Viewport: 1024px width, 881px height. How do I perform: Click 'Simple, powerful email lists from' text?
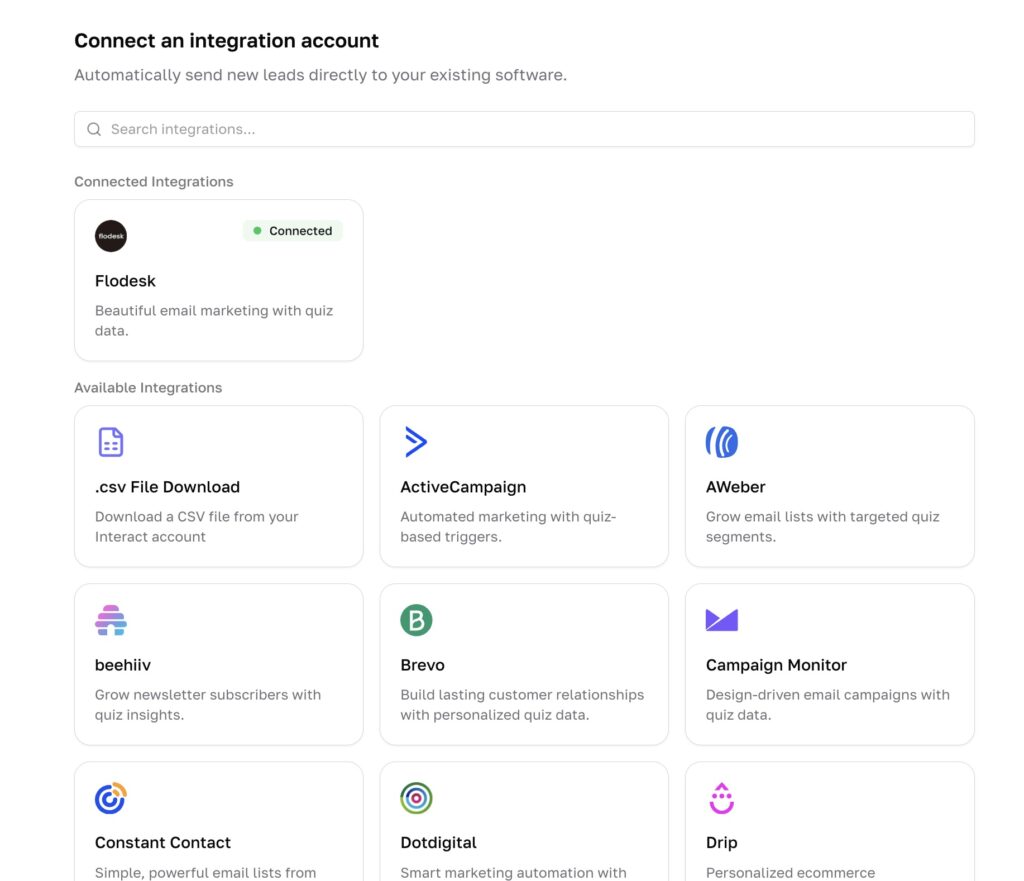pyautogui.click(x=205, y=873)
